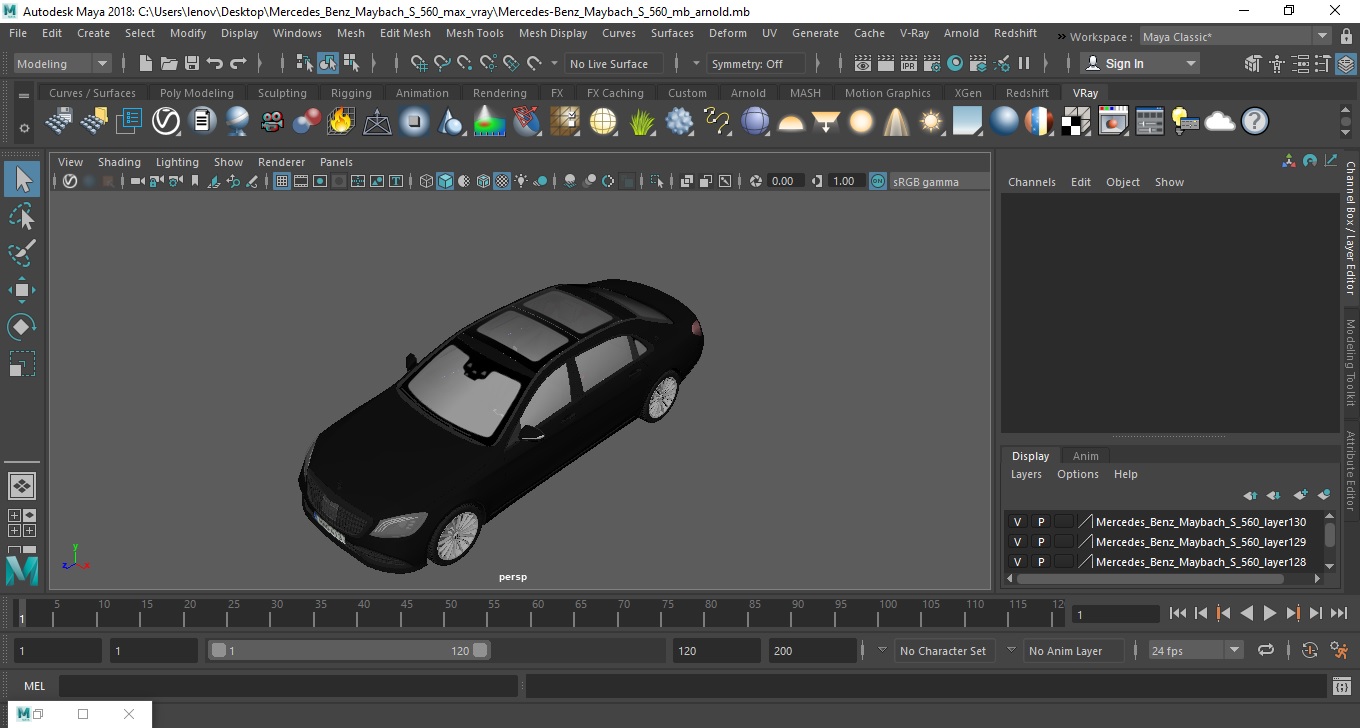
Task: Open the Arnold menu in menu bar
Action: 961,33
